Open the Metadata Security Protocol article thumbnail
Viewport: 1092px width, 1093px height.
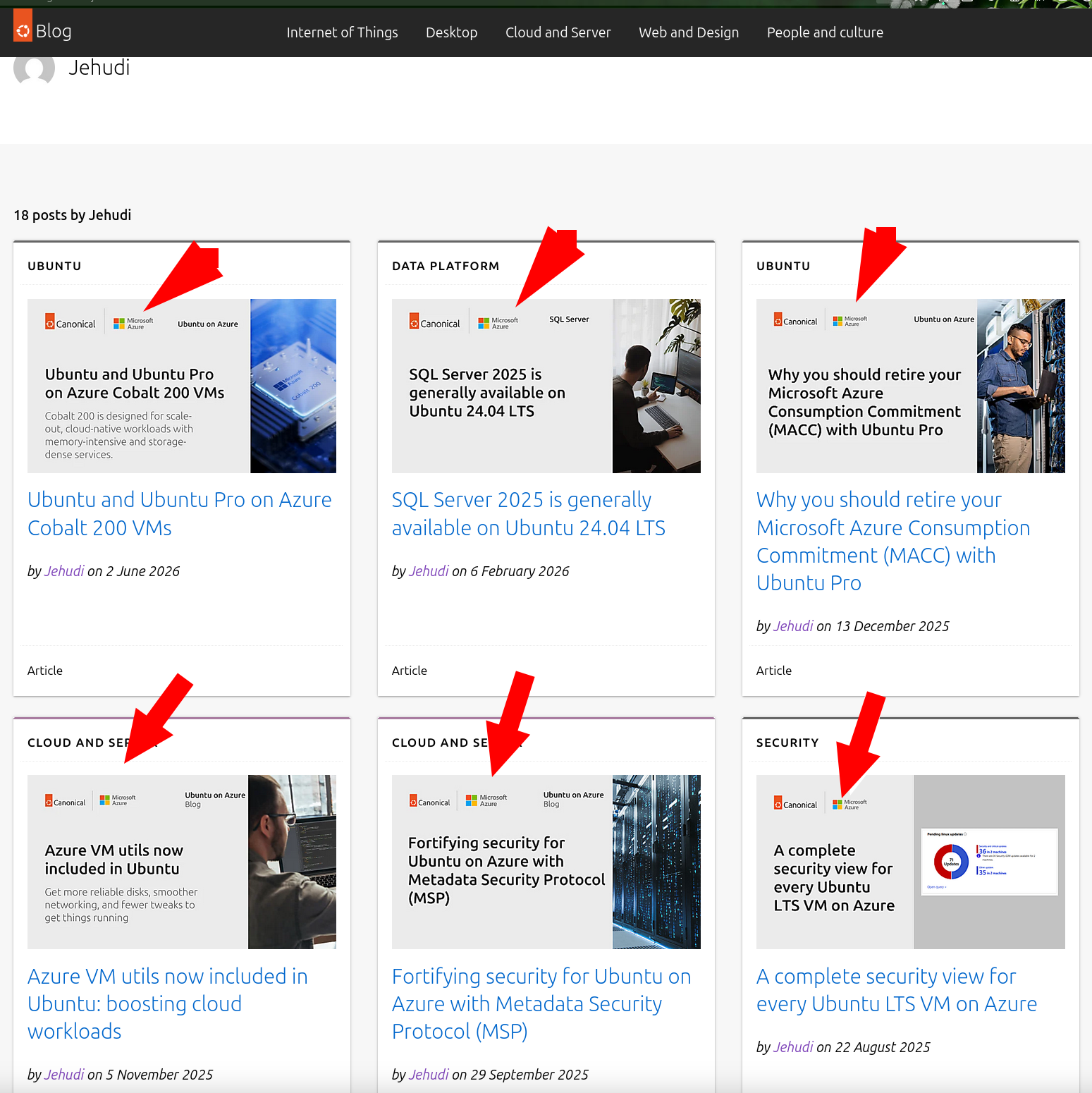coord(546,862)
